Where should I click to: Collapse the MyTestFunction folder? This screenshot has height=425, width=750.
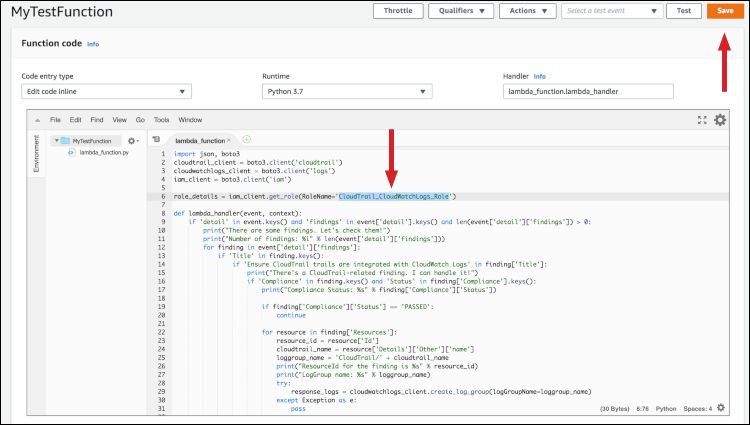coord(56,141)
